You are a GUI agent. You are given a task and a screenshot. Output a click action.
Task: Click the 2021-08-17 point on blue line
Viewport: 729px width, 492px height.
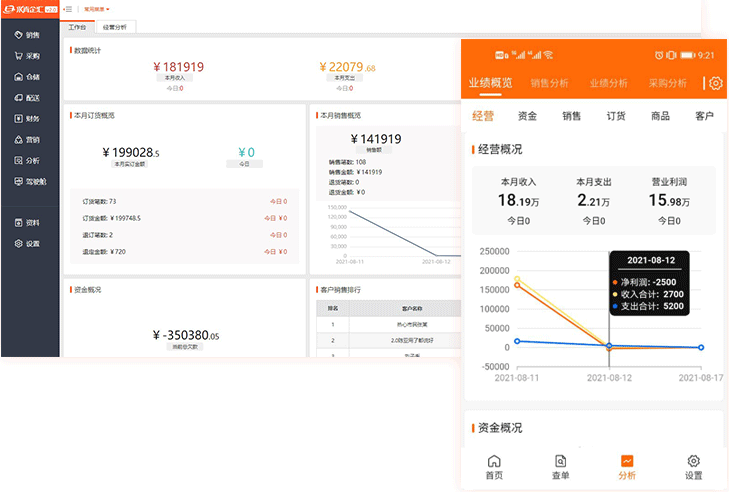[x=701, y=347]
